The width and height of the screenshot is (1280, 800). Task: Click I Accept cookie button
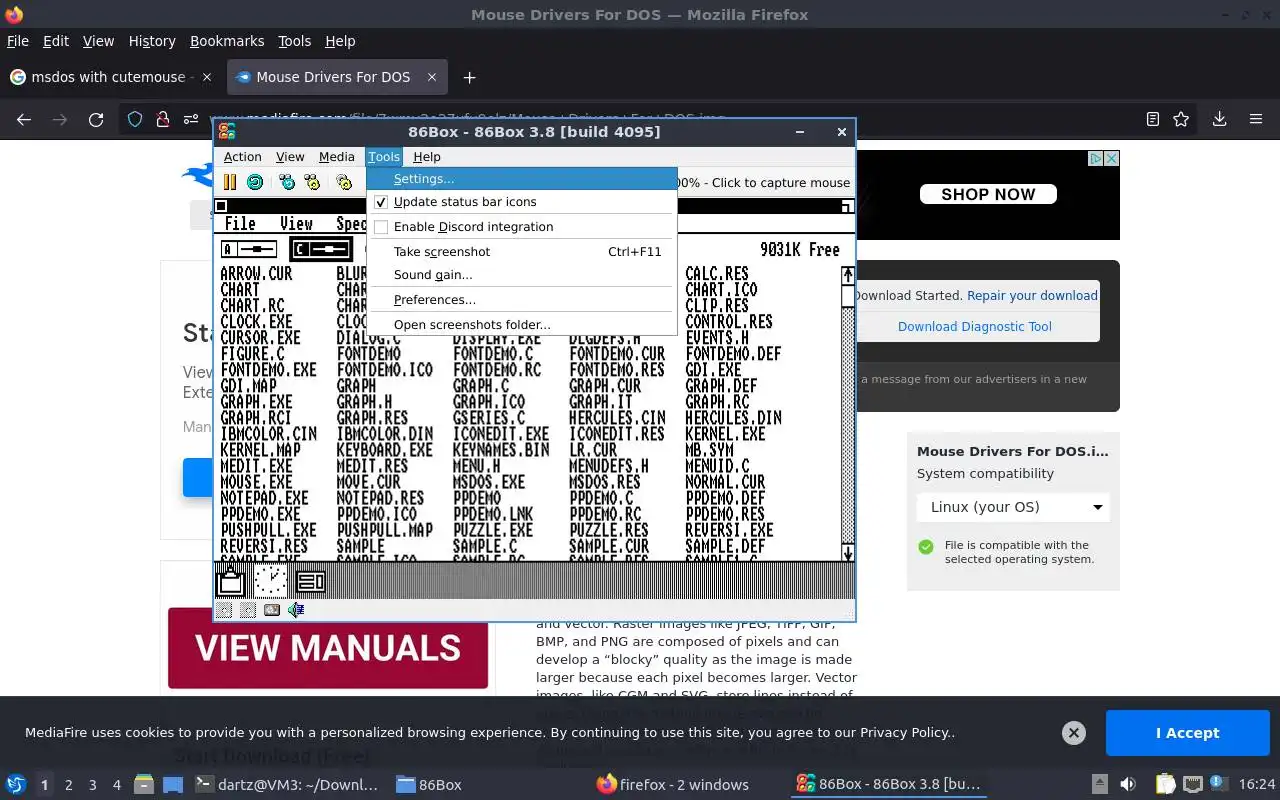[x=1187, y=733]
